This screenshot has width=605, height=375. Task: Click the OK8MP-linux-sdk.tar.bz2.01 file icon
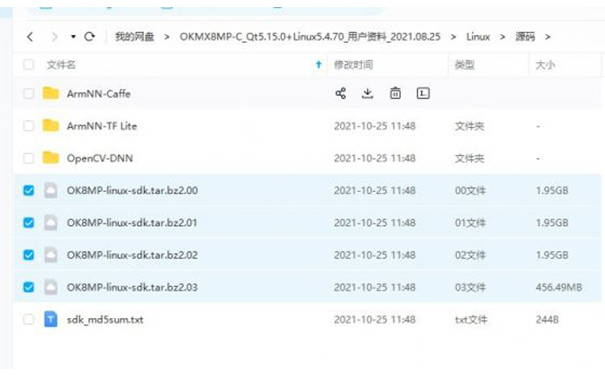51,223
